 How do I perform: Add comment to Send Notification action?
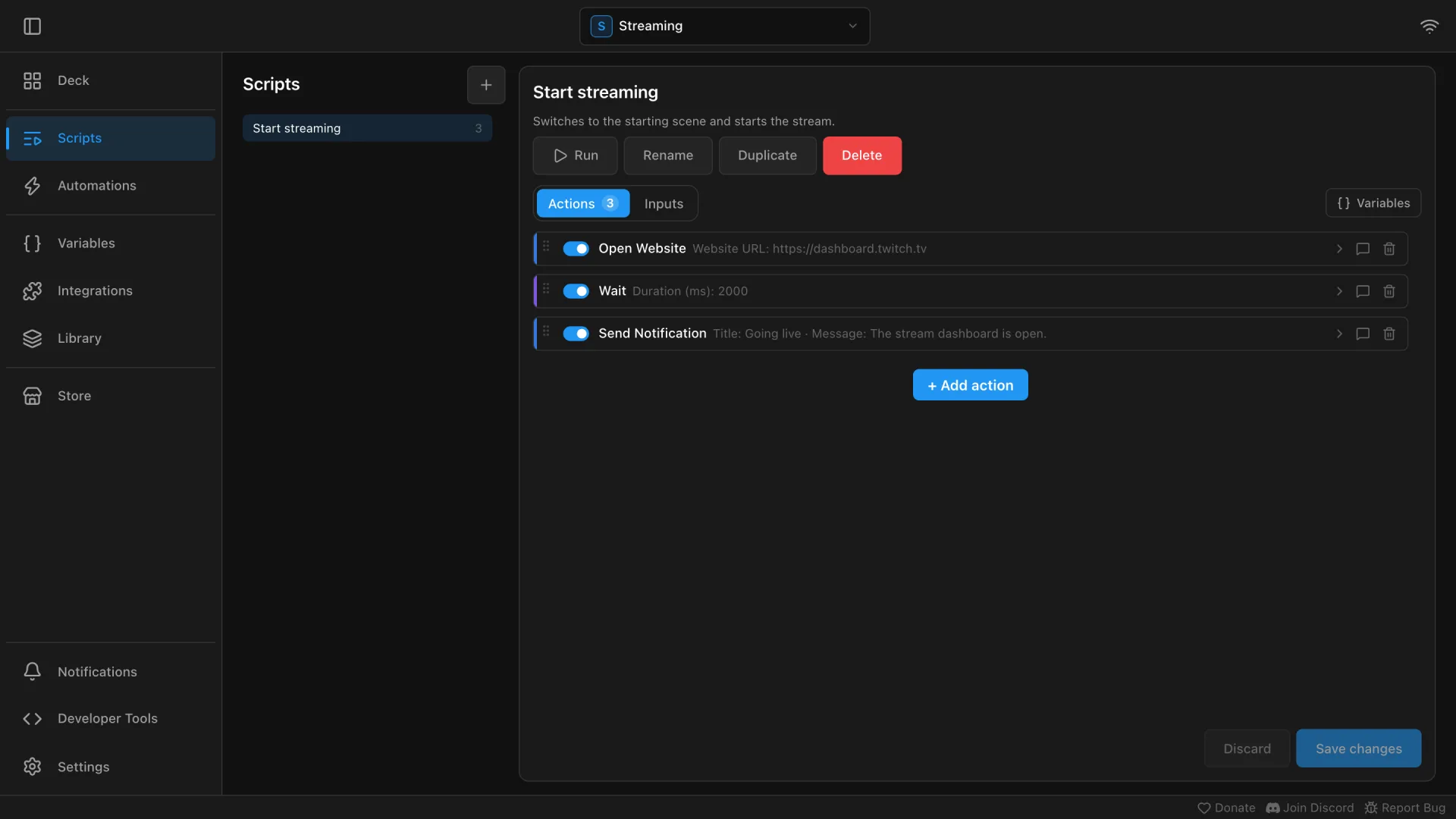tap(1362, 334)
